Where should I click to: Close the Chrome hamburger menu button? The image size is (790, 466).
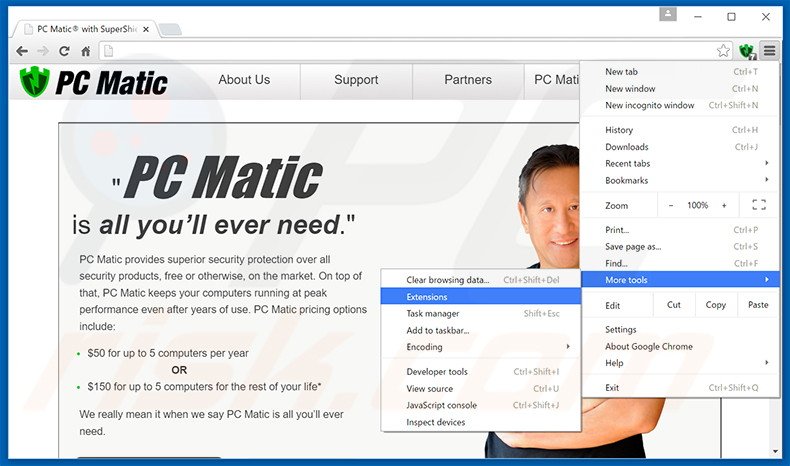tap(769, 50)
